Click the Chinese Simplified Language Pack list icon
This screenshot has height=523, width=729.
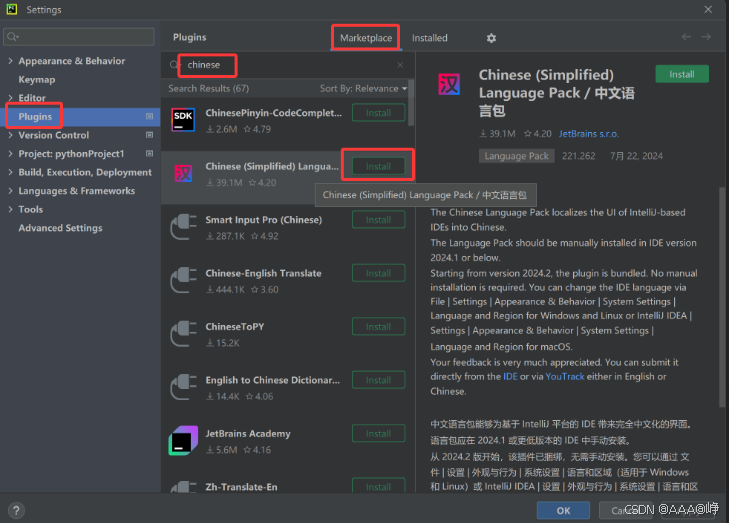183,173
